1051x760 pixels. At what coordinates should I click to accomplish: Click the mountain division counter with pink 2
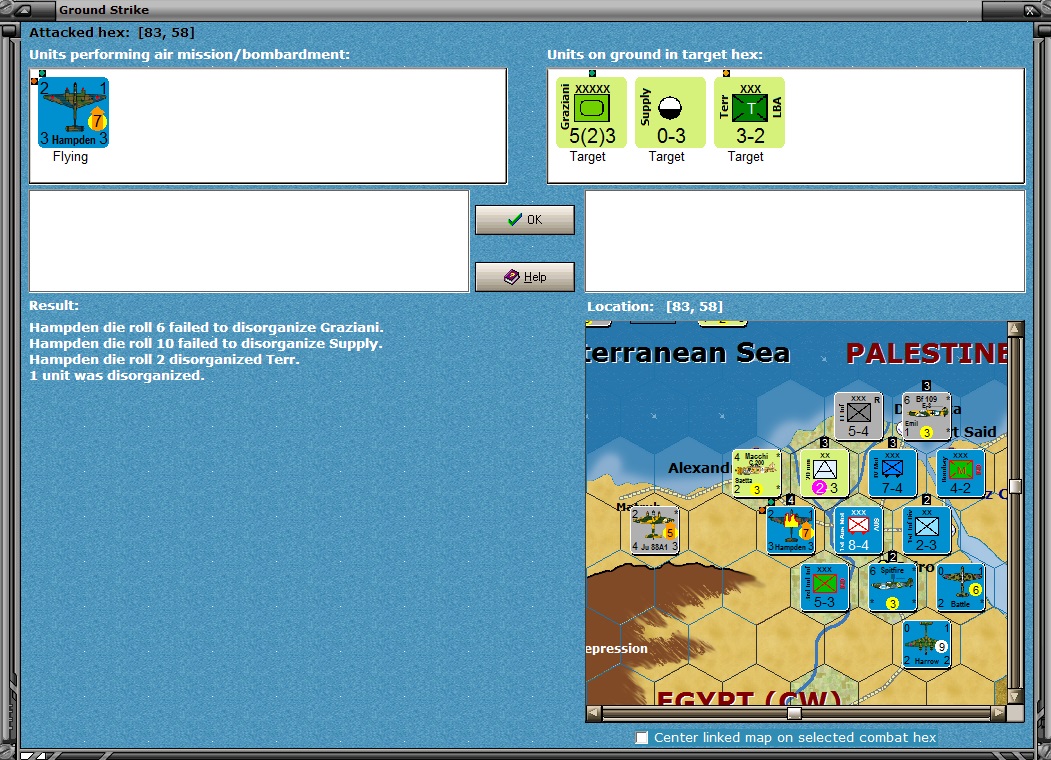[x=824, y=473]
